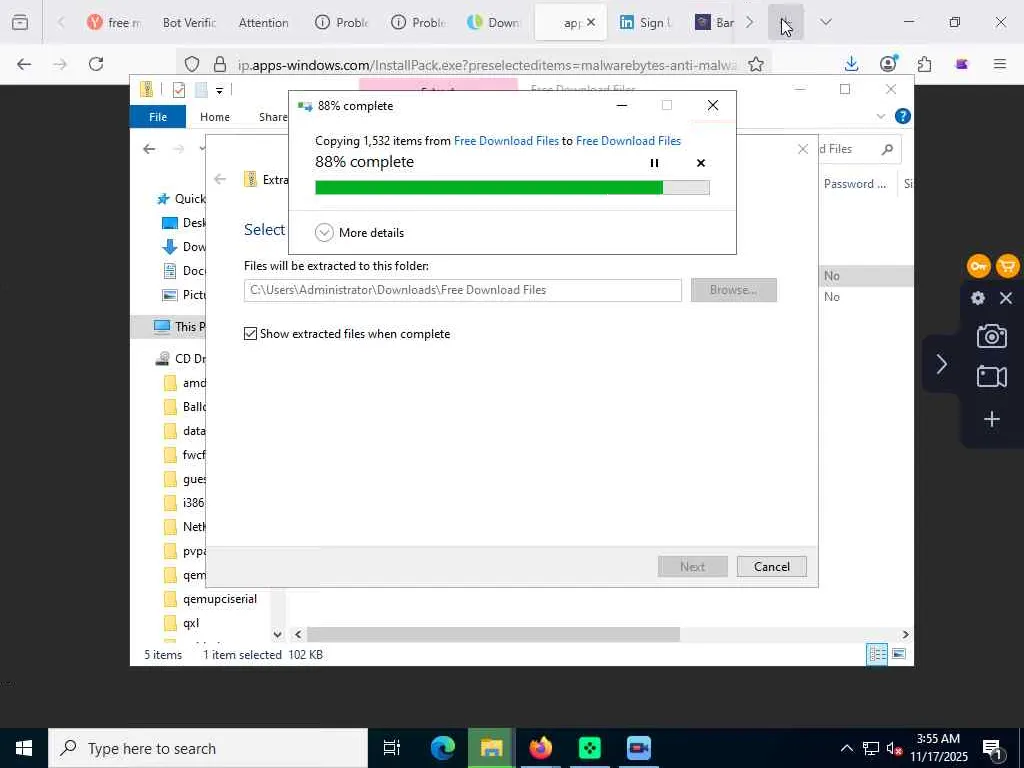
Task: Switch to the LinkedIn Sign tab
Action: point(645,23)
